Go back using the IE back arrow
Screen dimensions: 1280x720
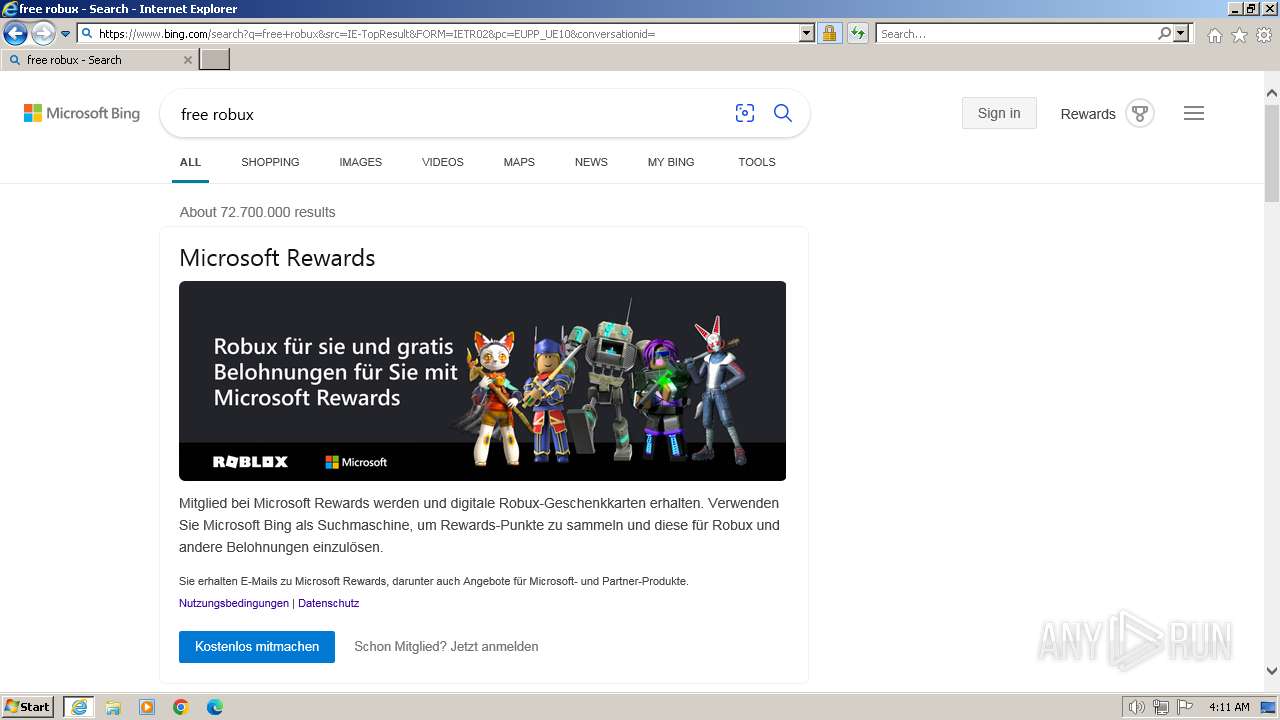[x=15, y=34]
